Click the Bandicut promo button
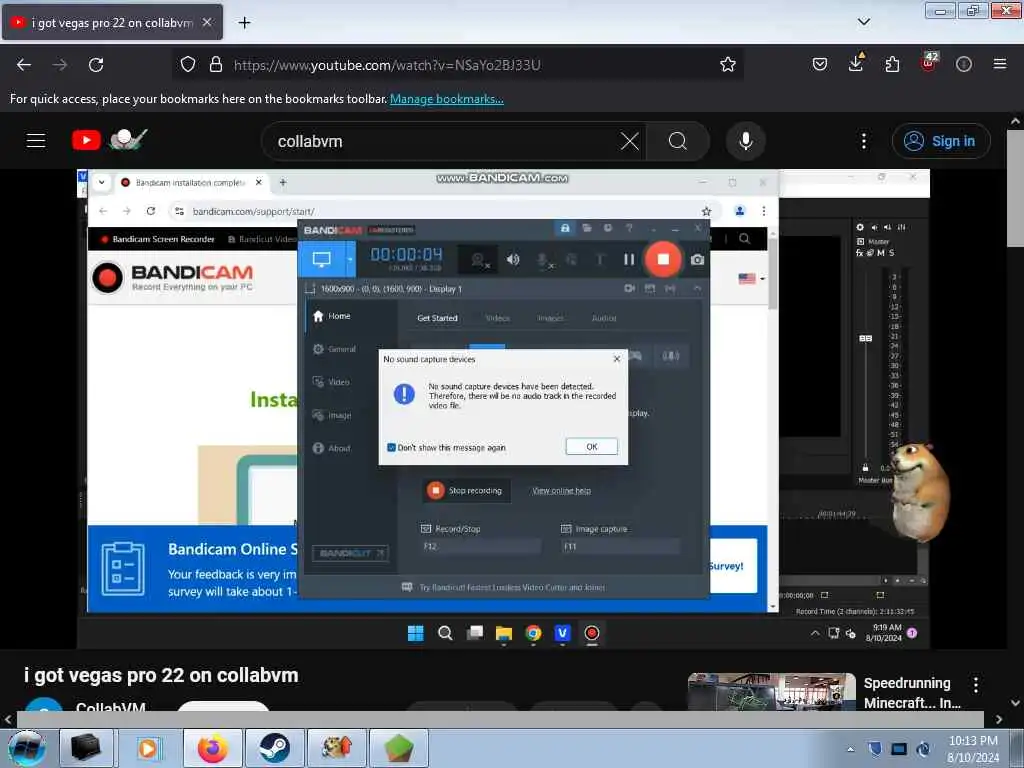 (x=351, y=553)
